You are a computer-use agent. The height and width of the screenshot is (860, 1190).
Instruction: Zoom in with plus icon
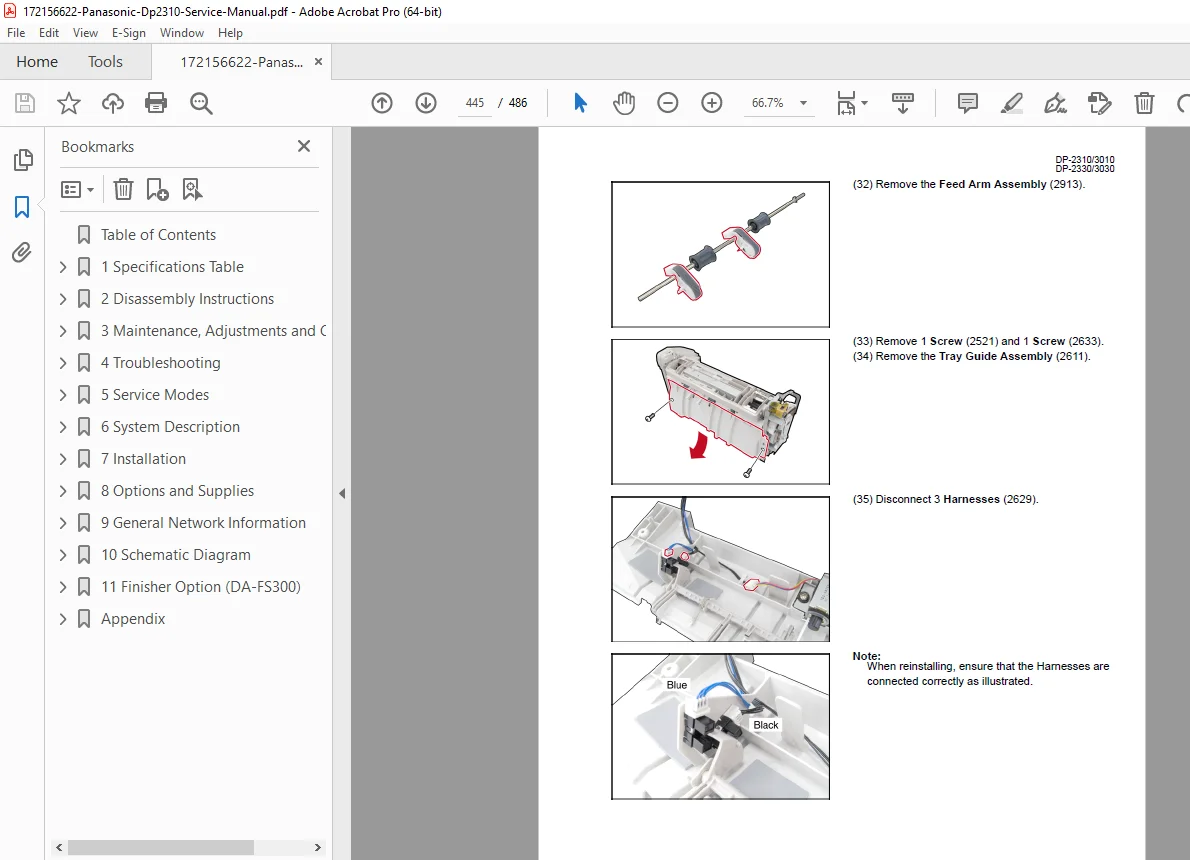click(712, 102)
